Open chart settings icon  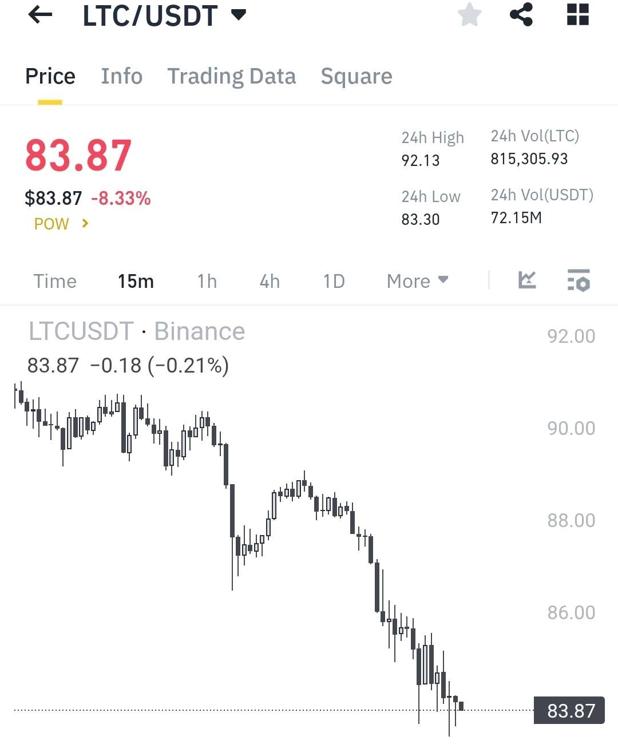[578, 281]
